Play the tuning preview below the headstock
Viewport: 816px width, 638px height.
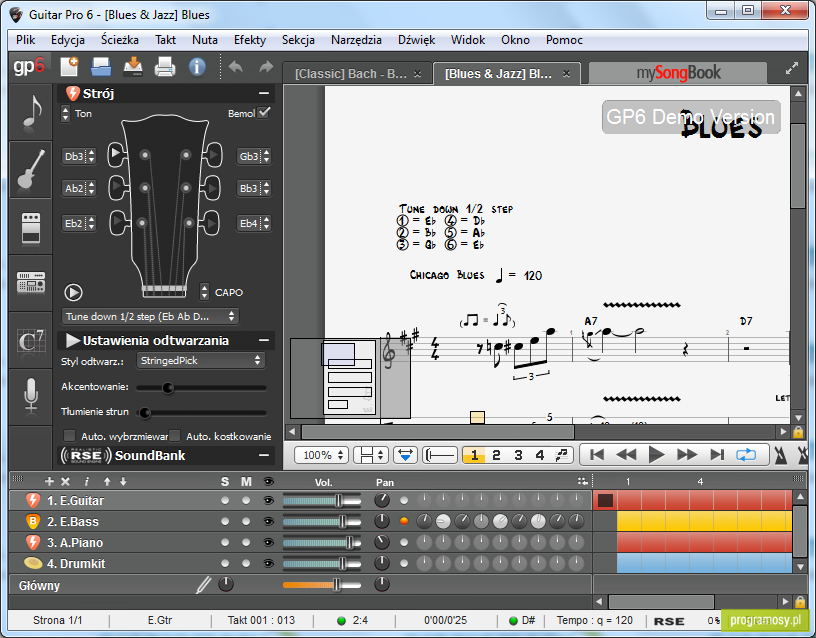pyautogui.click(x=73, y=292)
